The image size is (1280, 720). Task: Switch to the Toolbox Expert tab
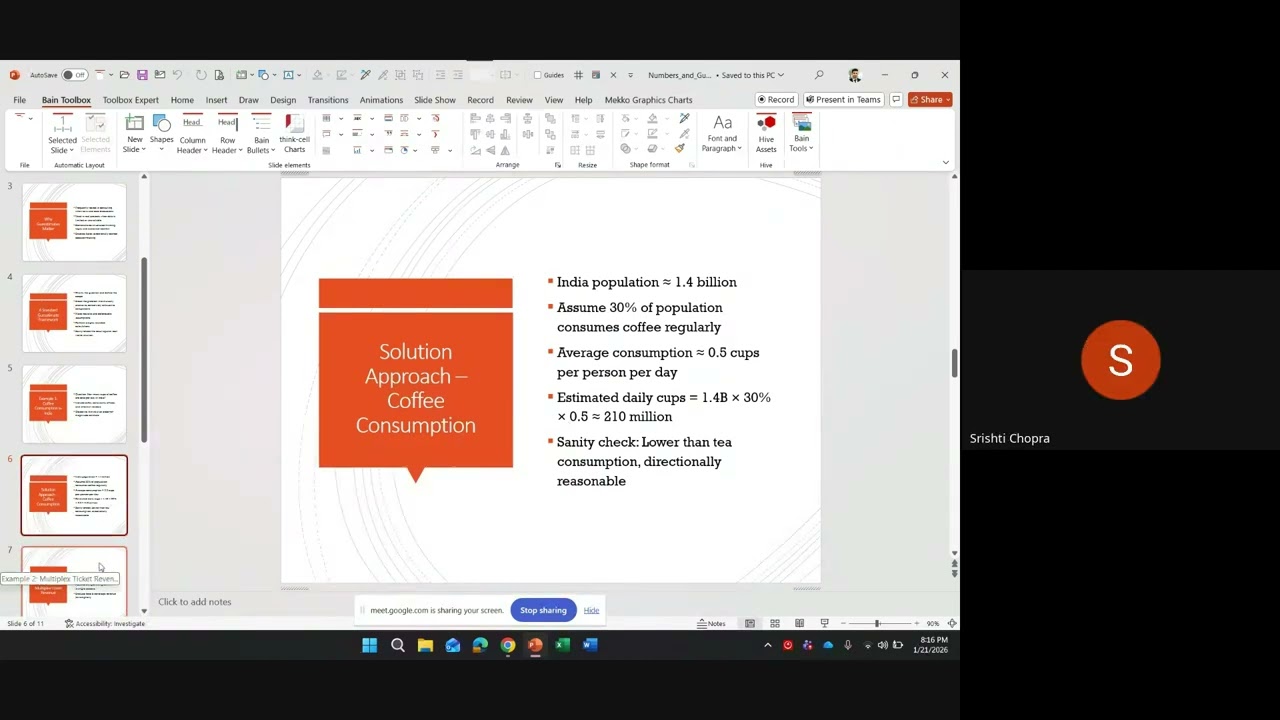click(130, 100)
